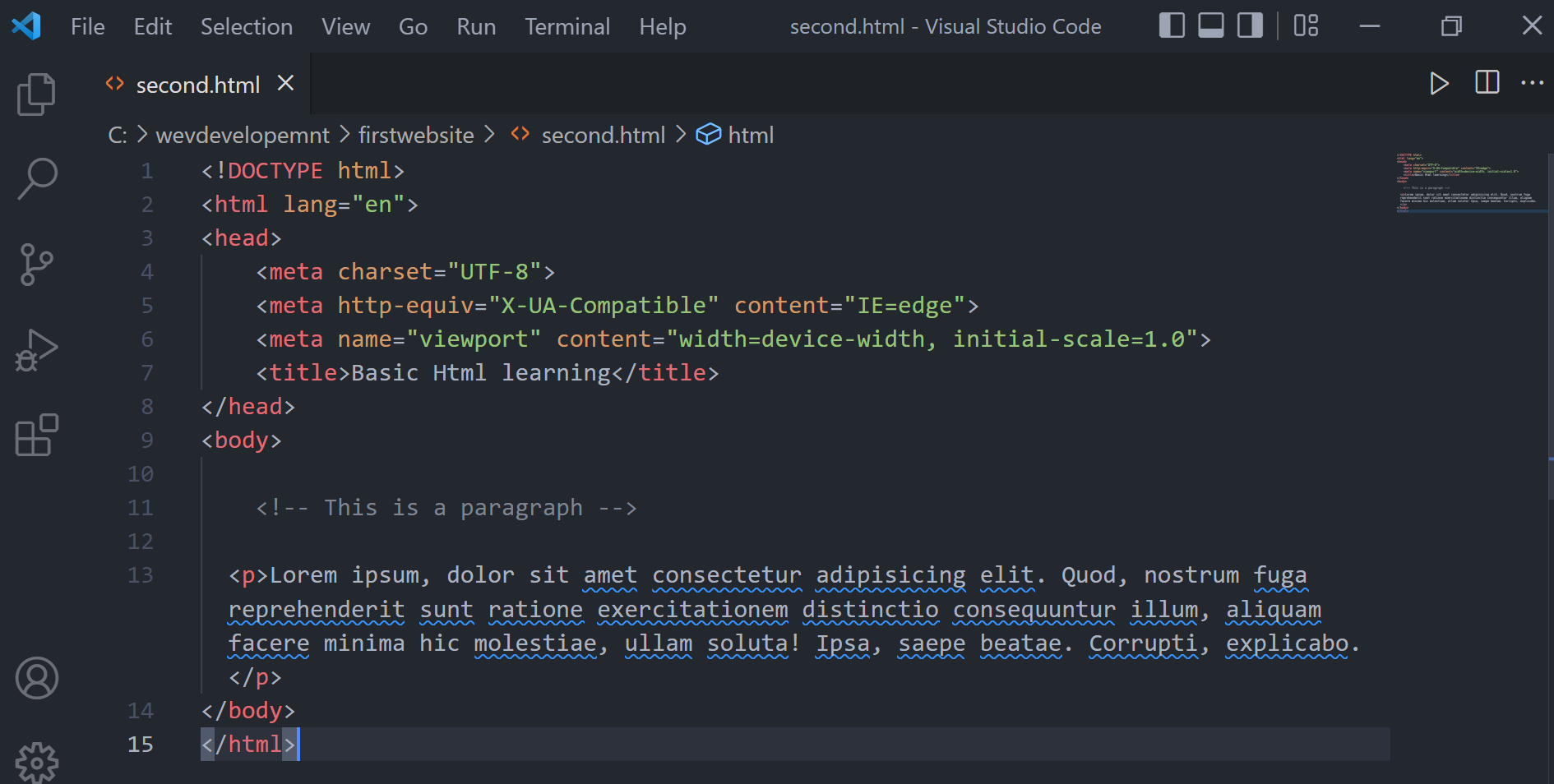Viewport: 1554px width, 784px height.
Task: Customize layout from the title bar
Action: [x=1306, y=25]
